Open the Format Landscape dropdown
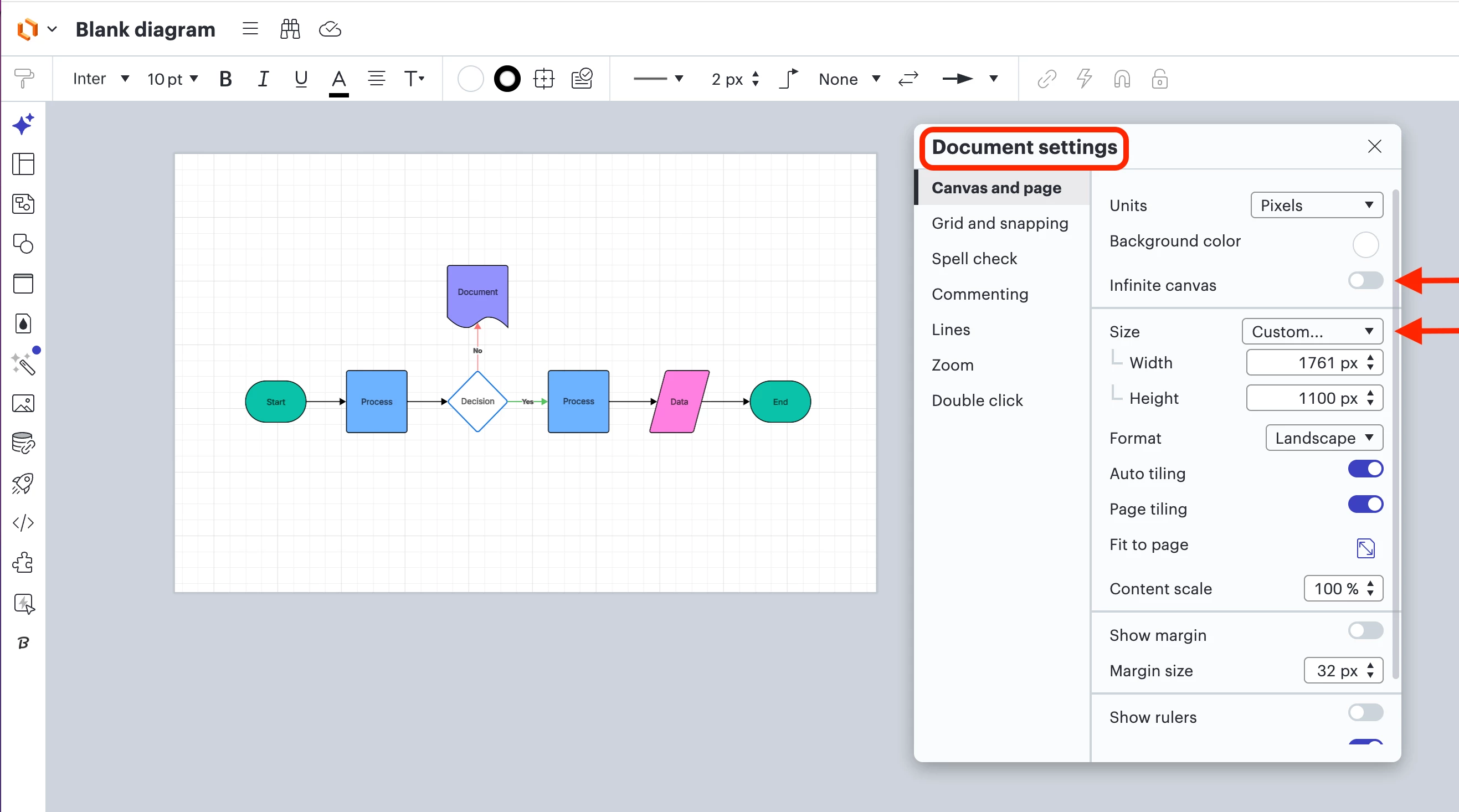Viewport: 1459px width, 812px height. (x=1324, y=438)
